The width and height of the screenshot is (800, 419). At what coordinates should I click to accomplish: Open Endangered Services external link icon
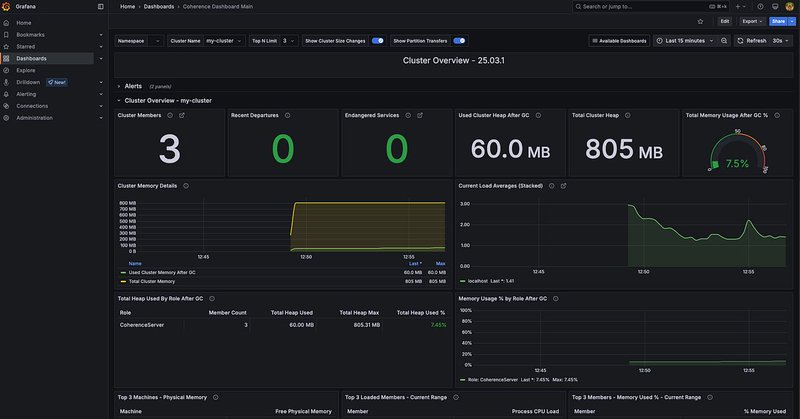click(420, 115)
